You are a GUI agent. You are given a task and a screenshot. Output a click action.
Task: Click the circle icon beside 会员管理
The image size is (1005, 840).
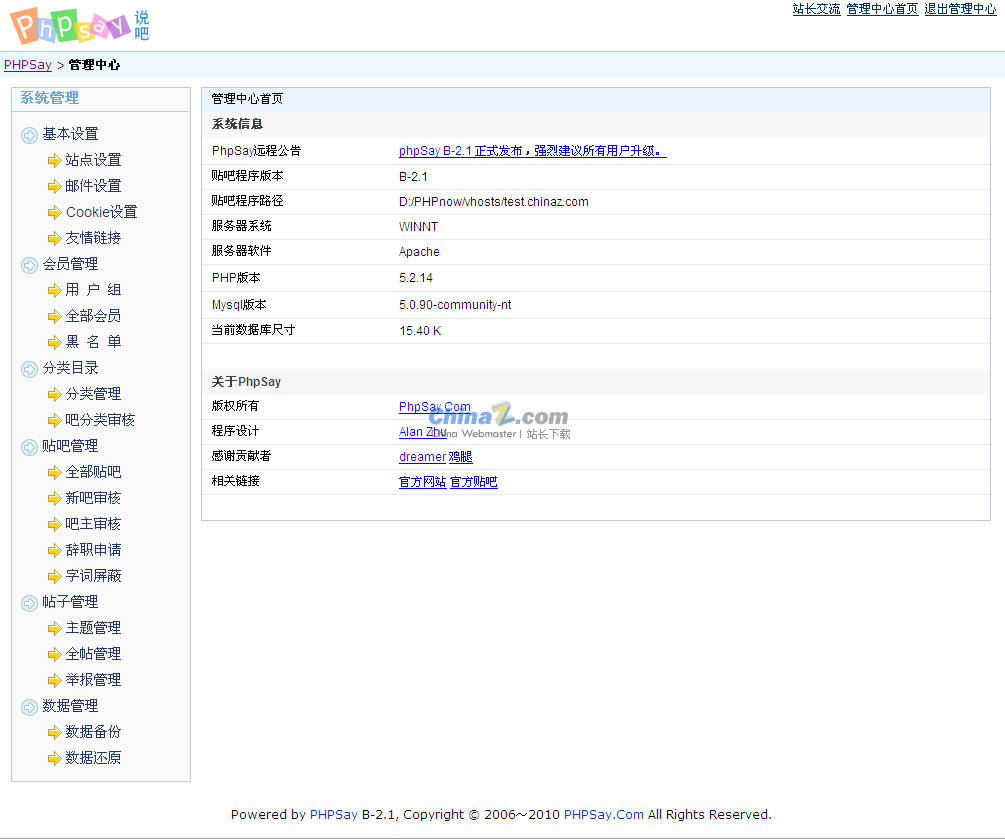click(29, 265)
